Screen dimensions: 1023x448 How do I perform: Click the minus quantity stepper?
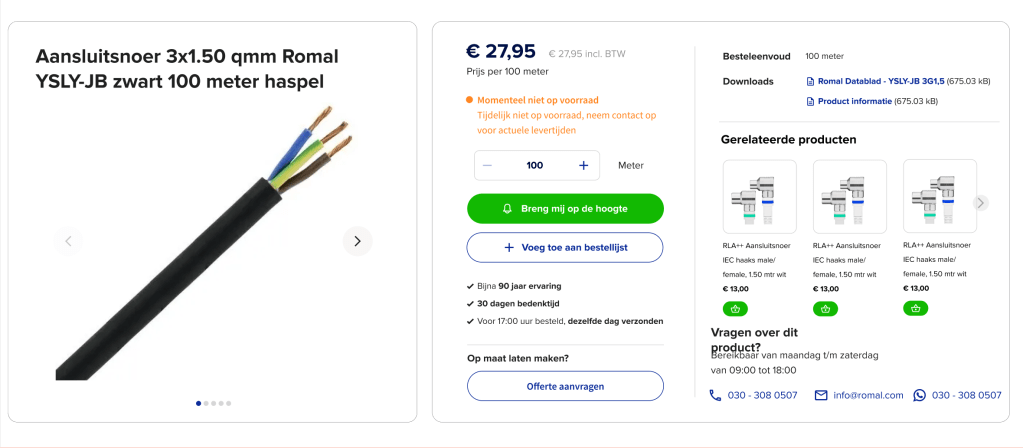487,165
